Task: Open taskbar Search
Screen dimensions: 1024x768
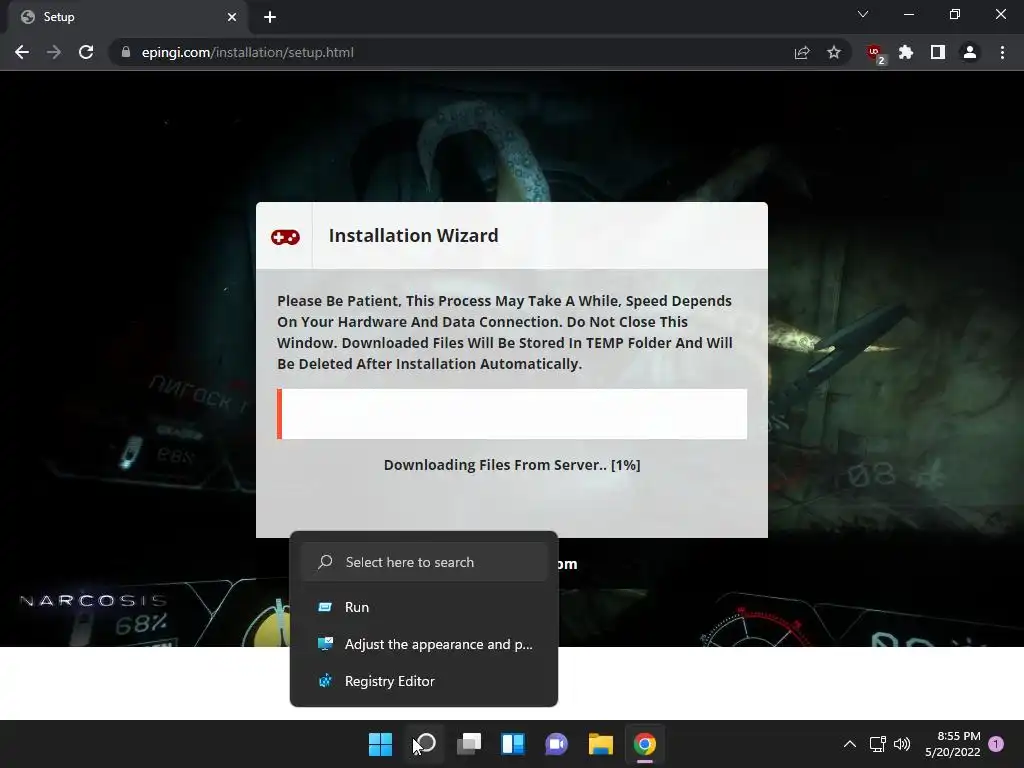Action: pyautogui.click(x=425, y=744)
